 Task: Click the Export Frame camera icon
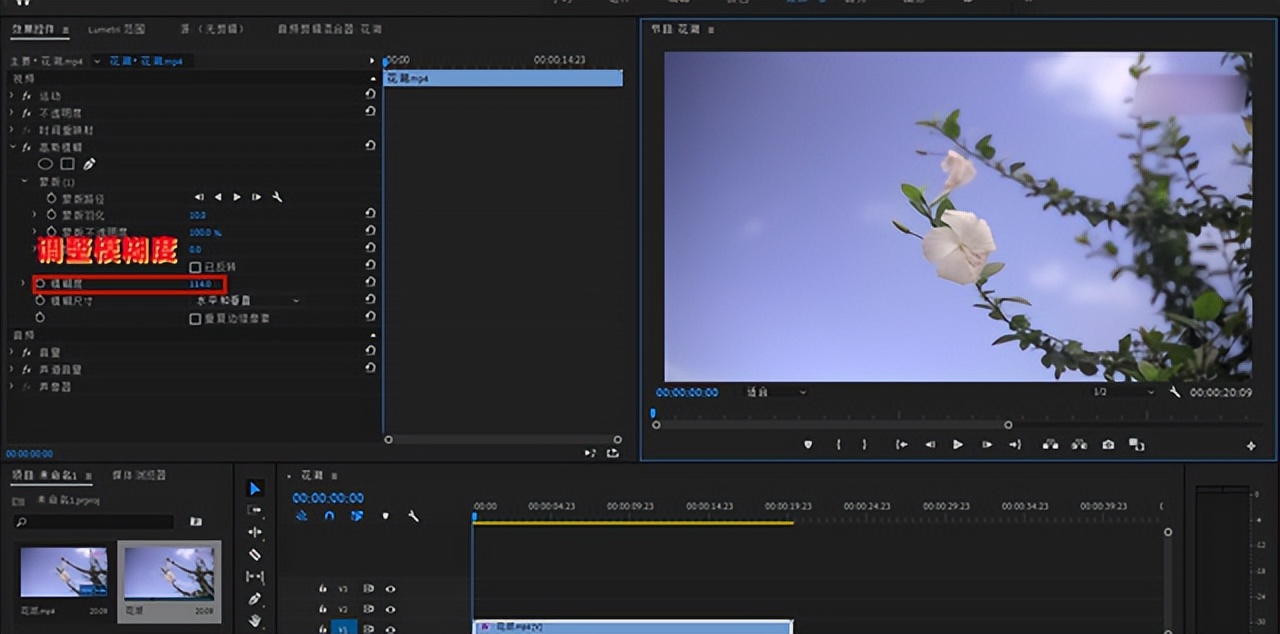(1108, 445)
